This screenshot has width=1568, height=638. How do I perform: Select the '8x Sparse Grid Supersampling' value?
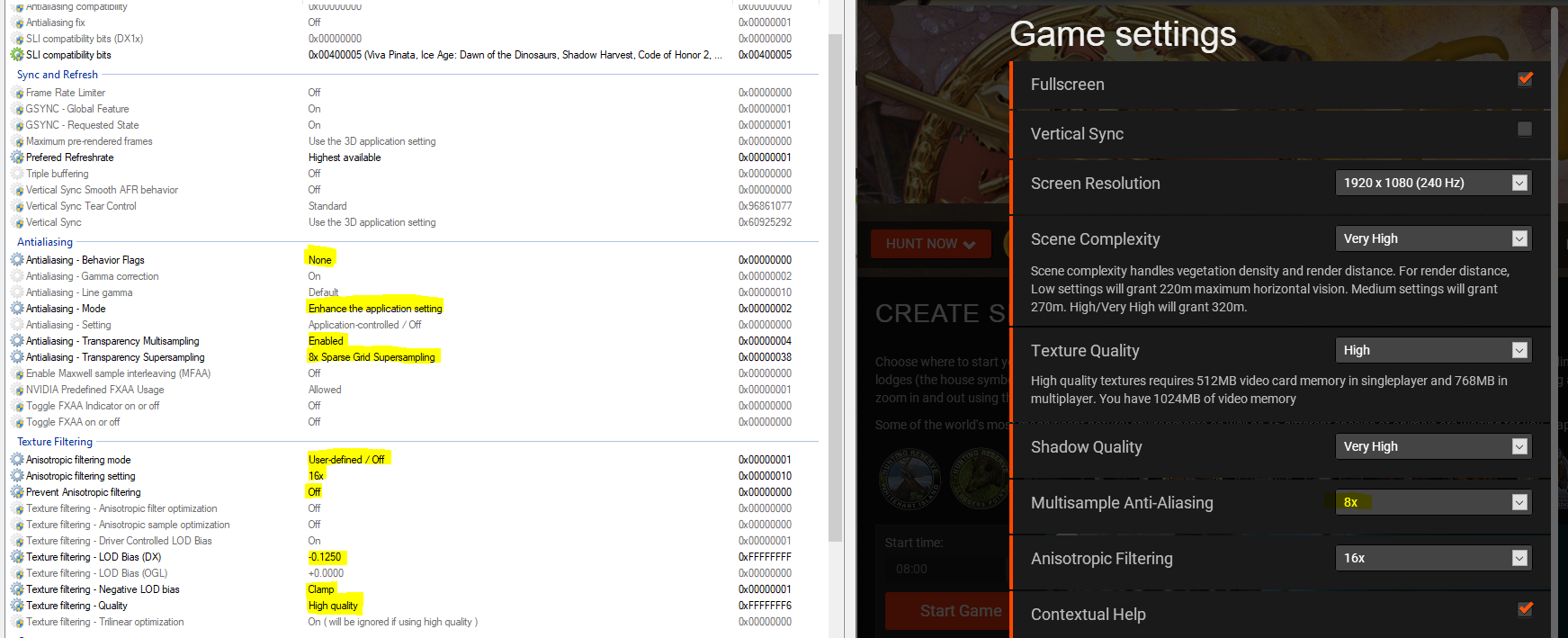click(x=372, y=357)
